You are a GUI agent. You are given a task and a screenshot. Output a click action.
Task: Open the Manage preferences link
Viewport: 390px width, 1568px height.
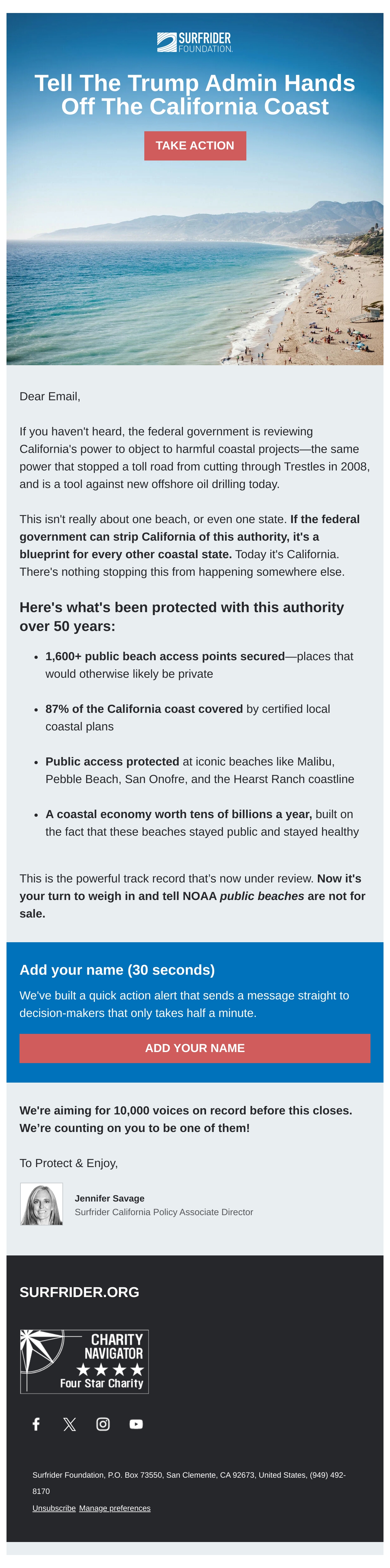[115, 1508]
